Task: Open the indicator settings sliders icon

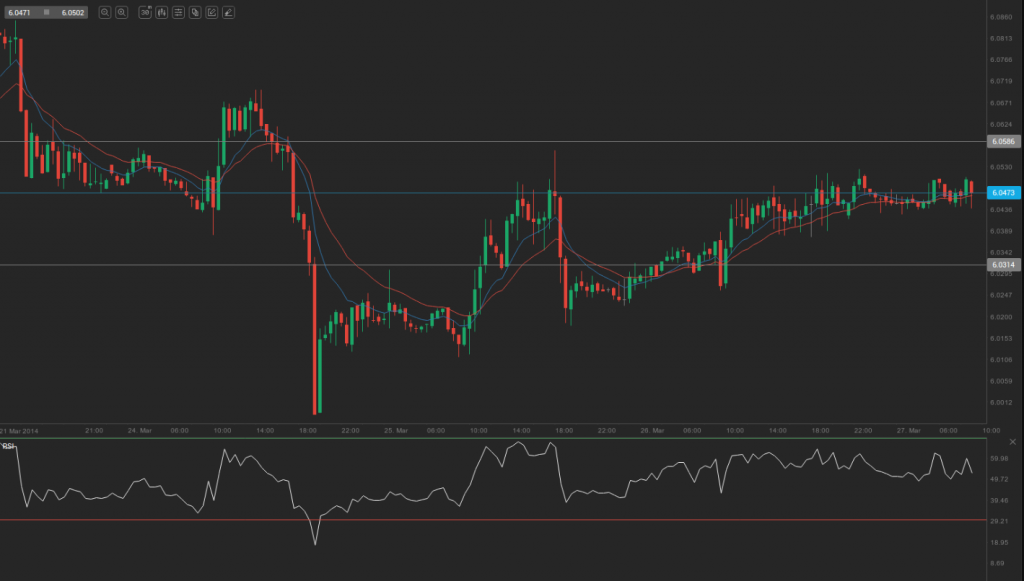Action: tap(178, 13)
